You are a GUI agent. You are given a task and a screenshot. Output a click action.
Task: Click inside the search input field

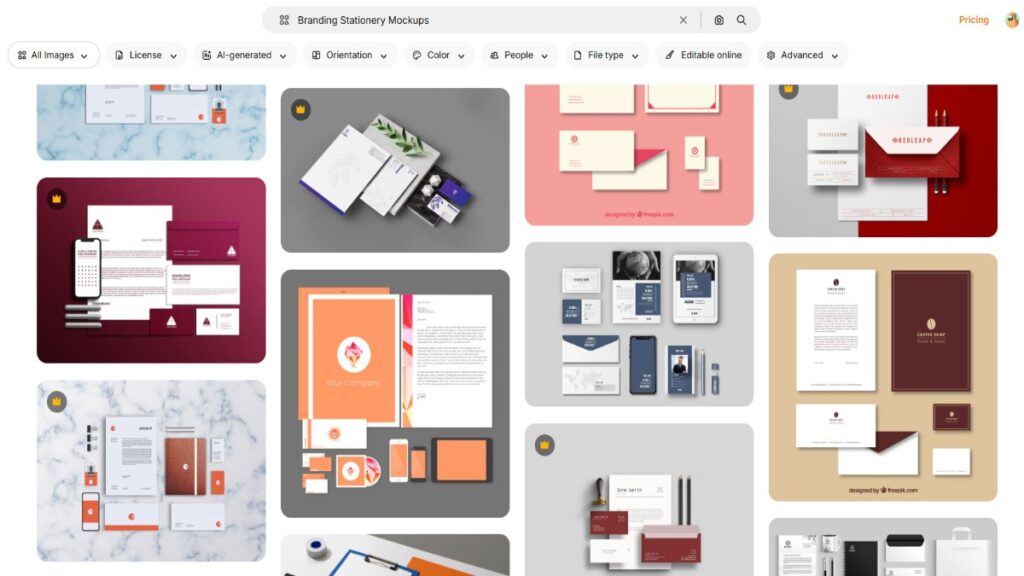tap(450, 19)
